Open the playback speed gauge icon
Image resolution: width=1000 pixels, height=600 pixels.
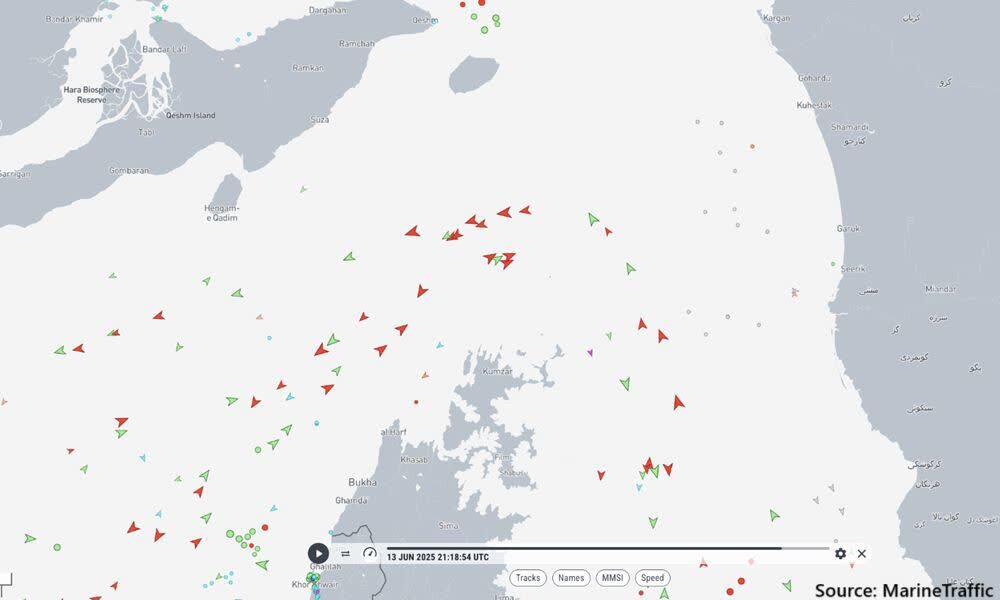click(369, 554)
